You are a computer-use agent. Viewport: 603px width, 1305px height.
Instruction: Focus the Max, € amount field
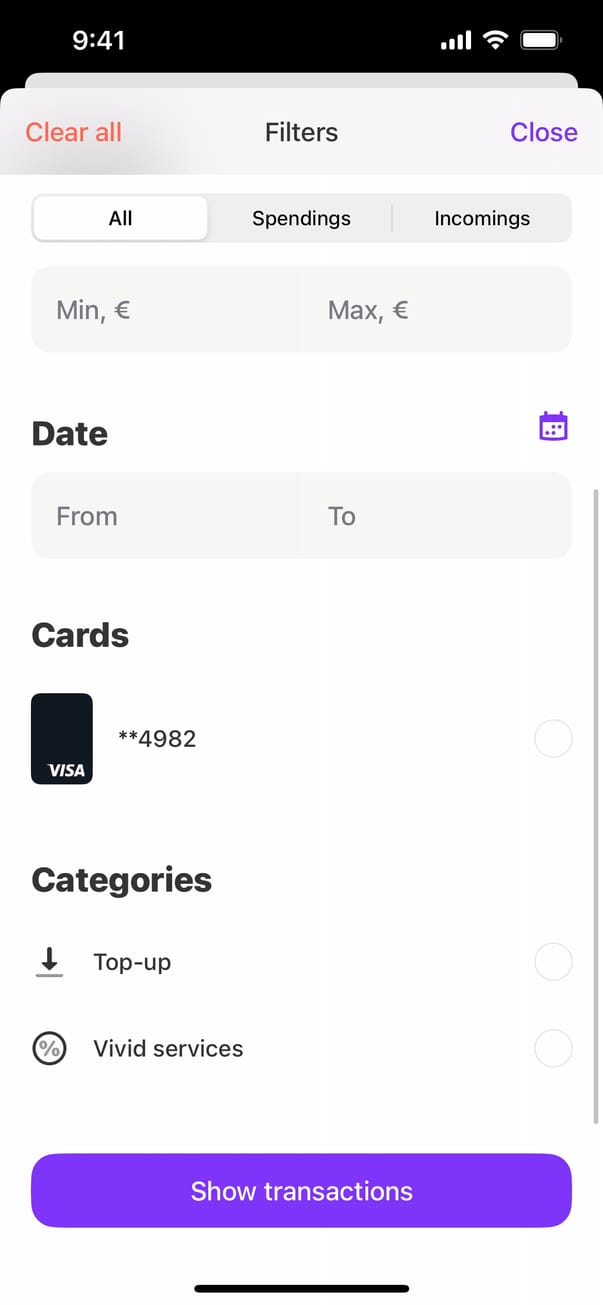point(436,310)
